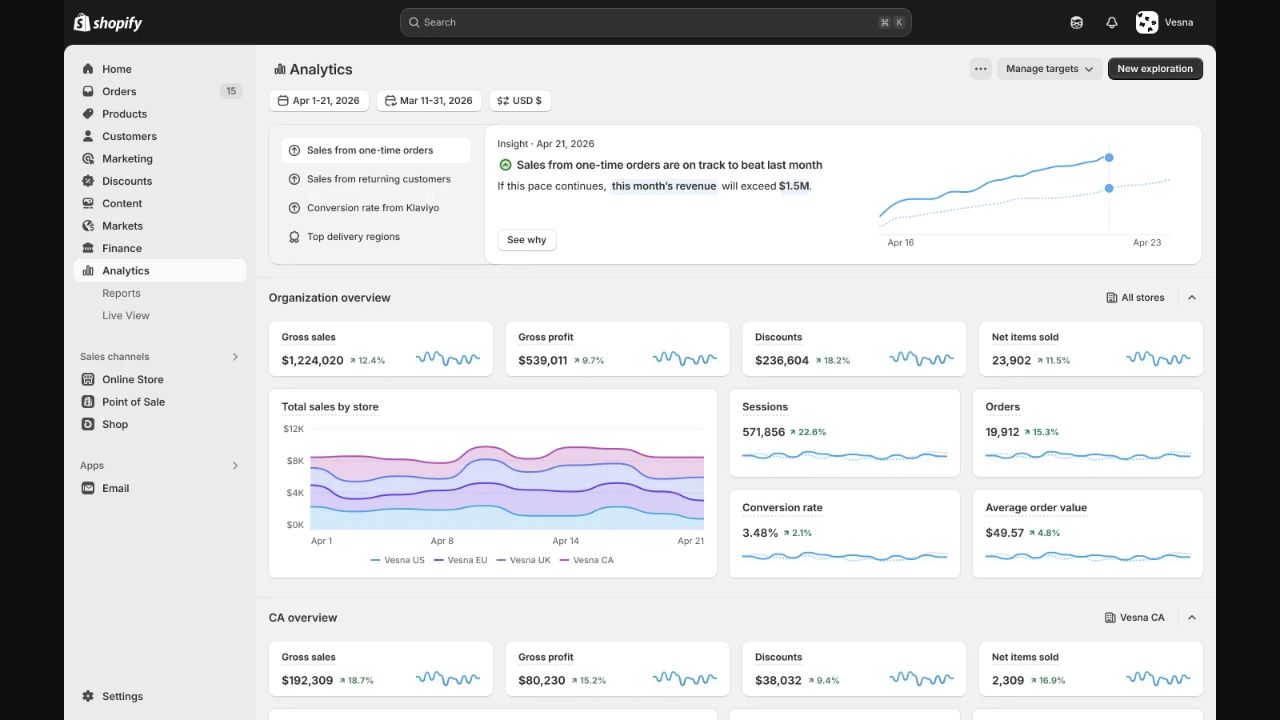The width and height of the screenshot is (1280, 720).
Task: Click this month's revenue link
Action: [x=664, y=186]
